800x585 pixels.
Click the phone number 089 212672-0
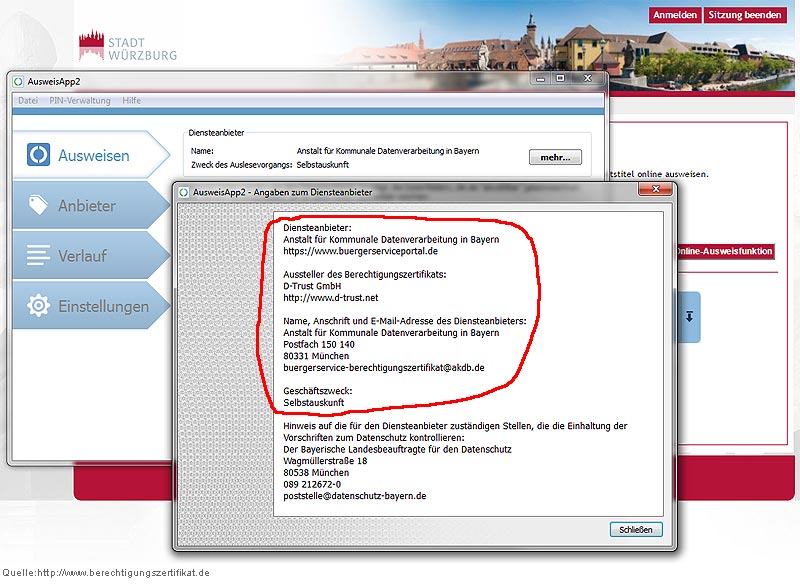pos(312,484)
